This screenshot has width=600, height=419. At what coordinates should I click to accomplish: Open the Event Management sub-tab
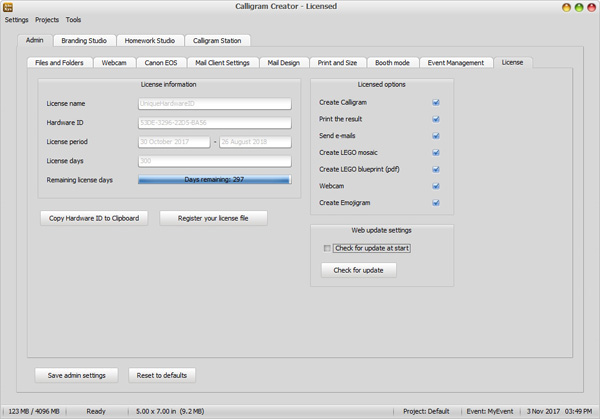456,63
